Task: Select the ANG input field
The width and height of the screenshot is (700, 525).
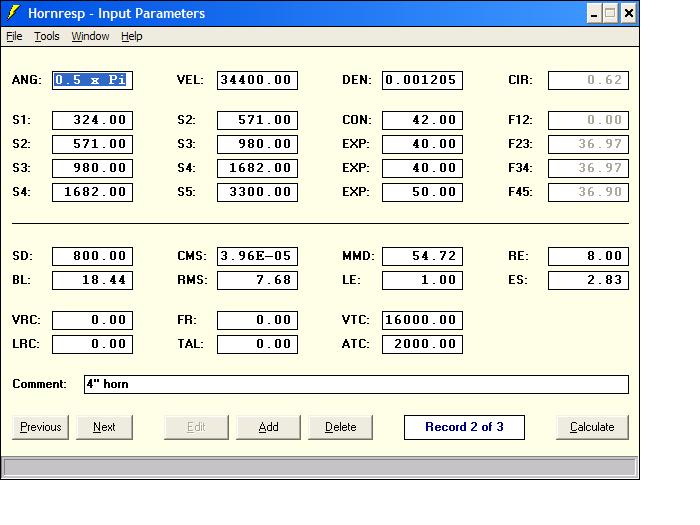Action: (92, 80)
